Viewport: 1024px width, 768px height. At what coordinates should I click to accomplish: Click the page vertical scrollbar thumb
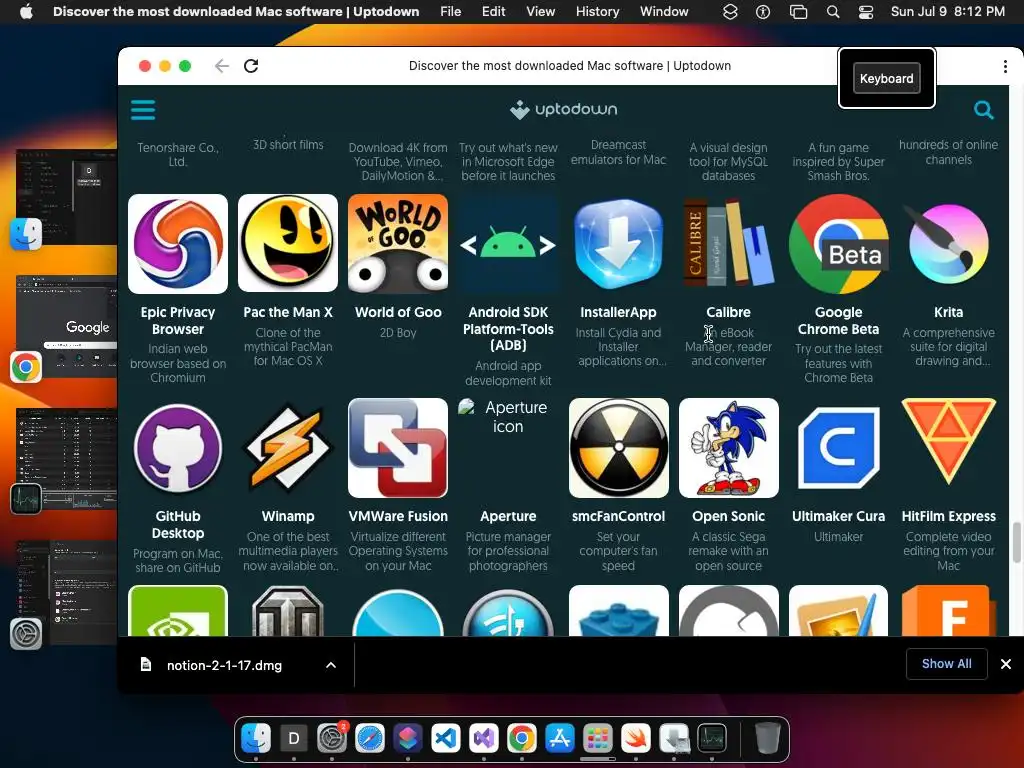coord(1017,542)
